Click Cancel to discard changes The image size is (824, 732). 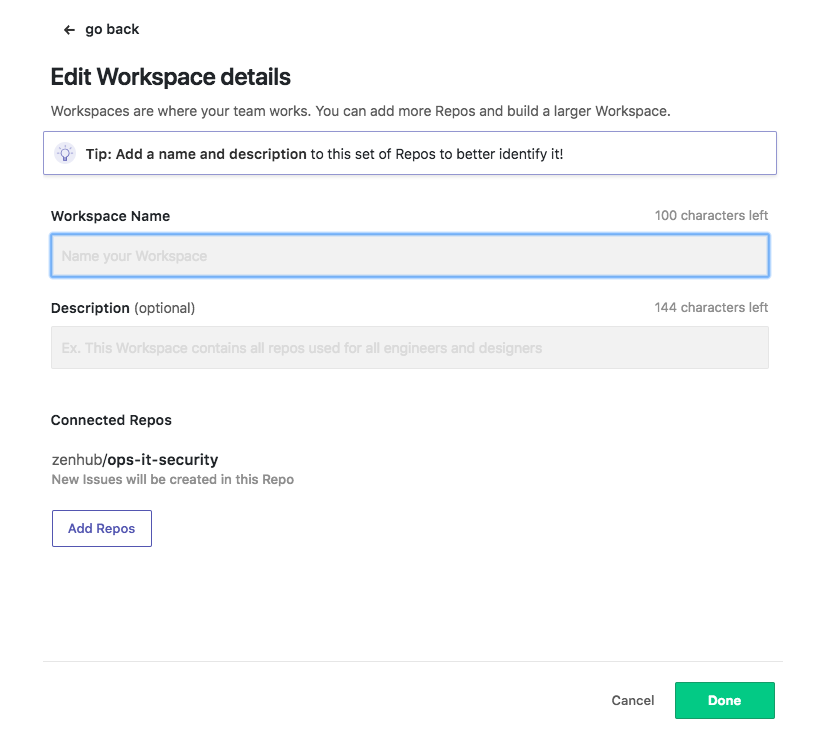click(x=633, y=700)
